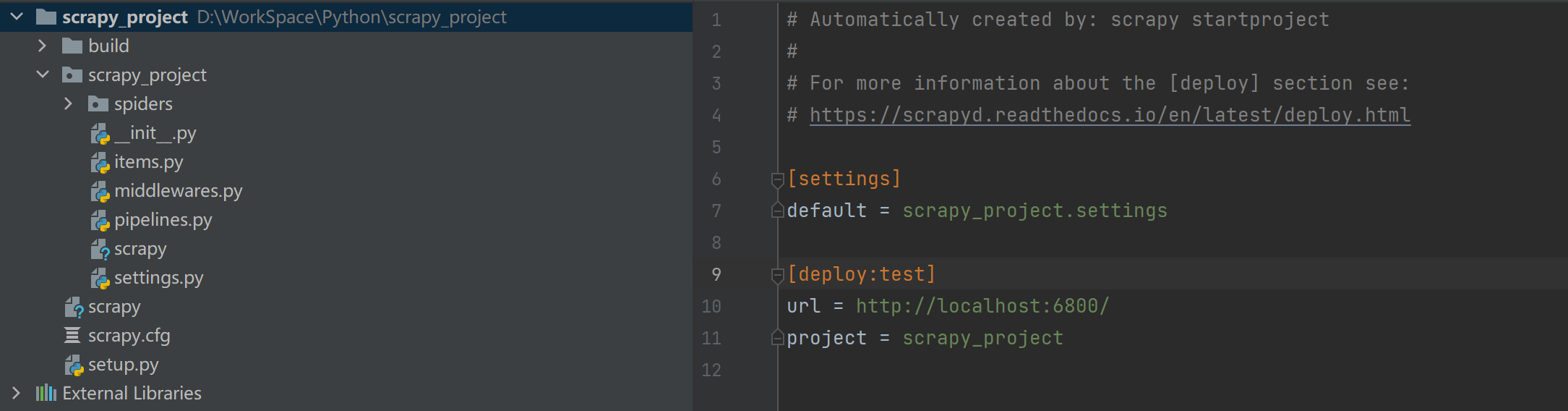Click the 'url' key on line 10

(x=803, y=306)
